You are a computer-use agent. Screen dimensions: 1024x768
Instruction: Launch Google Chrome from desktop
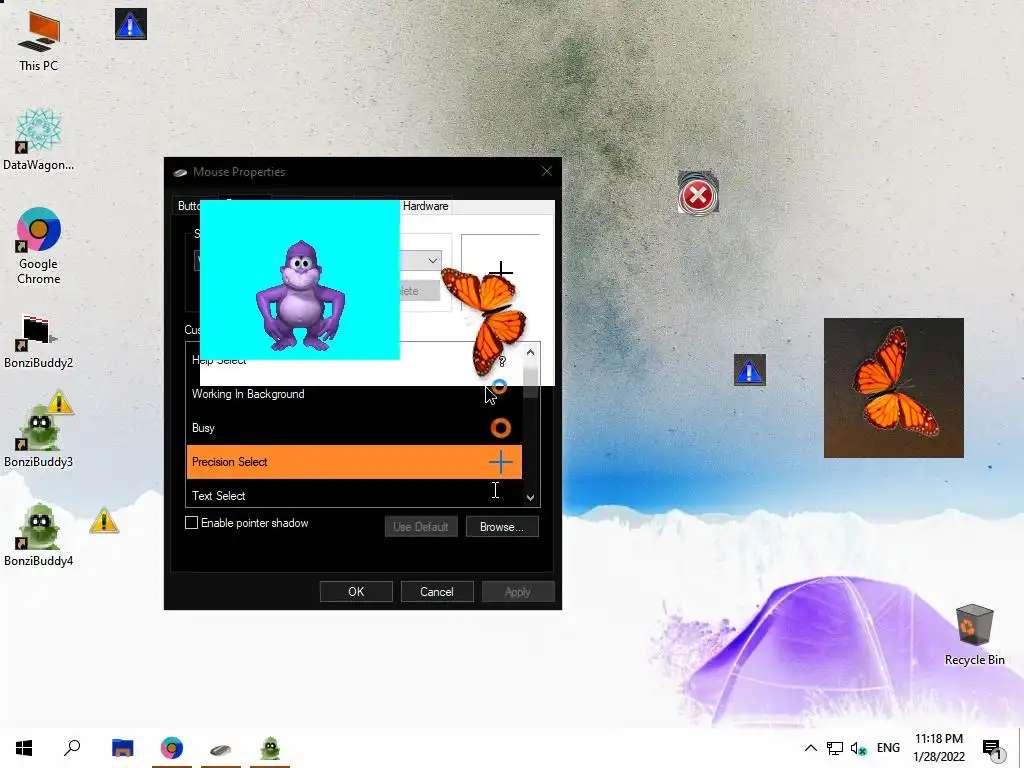39,246
